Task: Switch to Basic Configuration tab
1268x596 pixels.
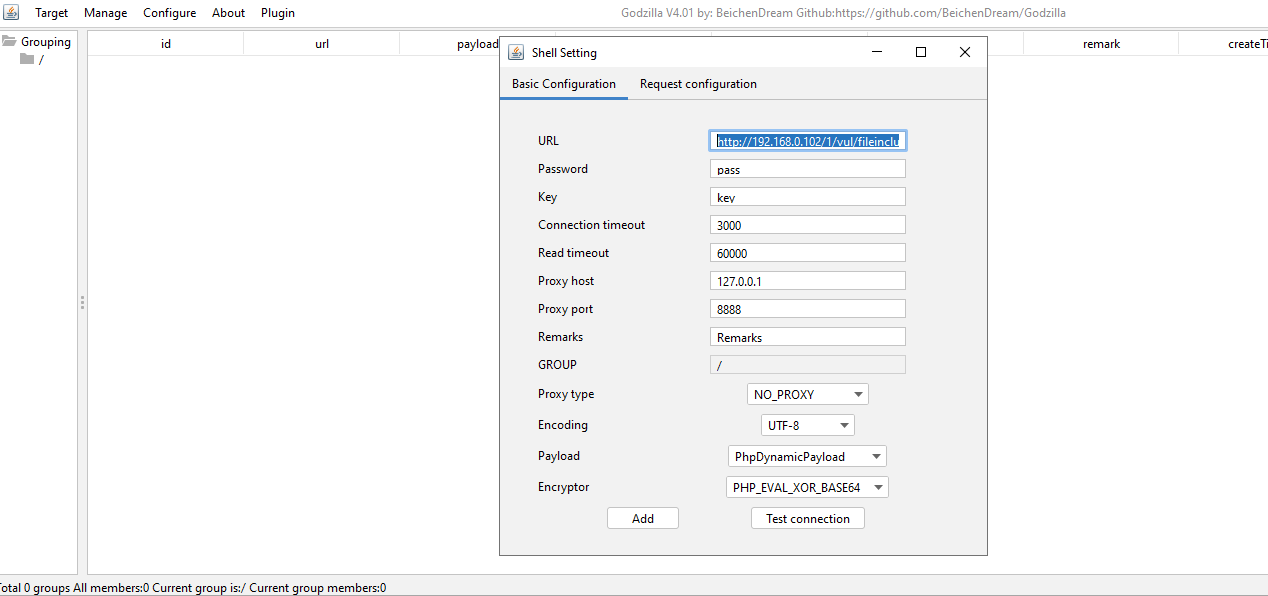Action: (x=564, y=84)
